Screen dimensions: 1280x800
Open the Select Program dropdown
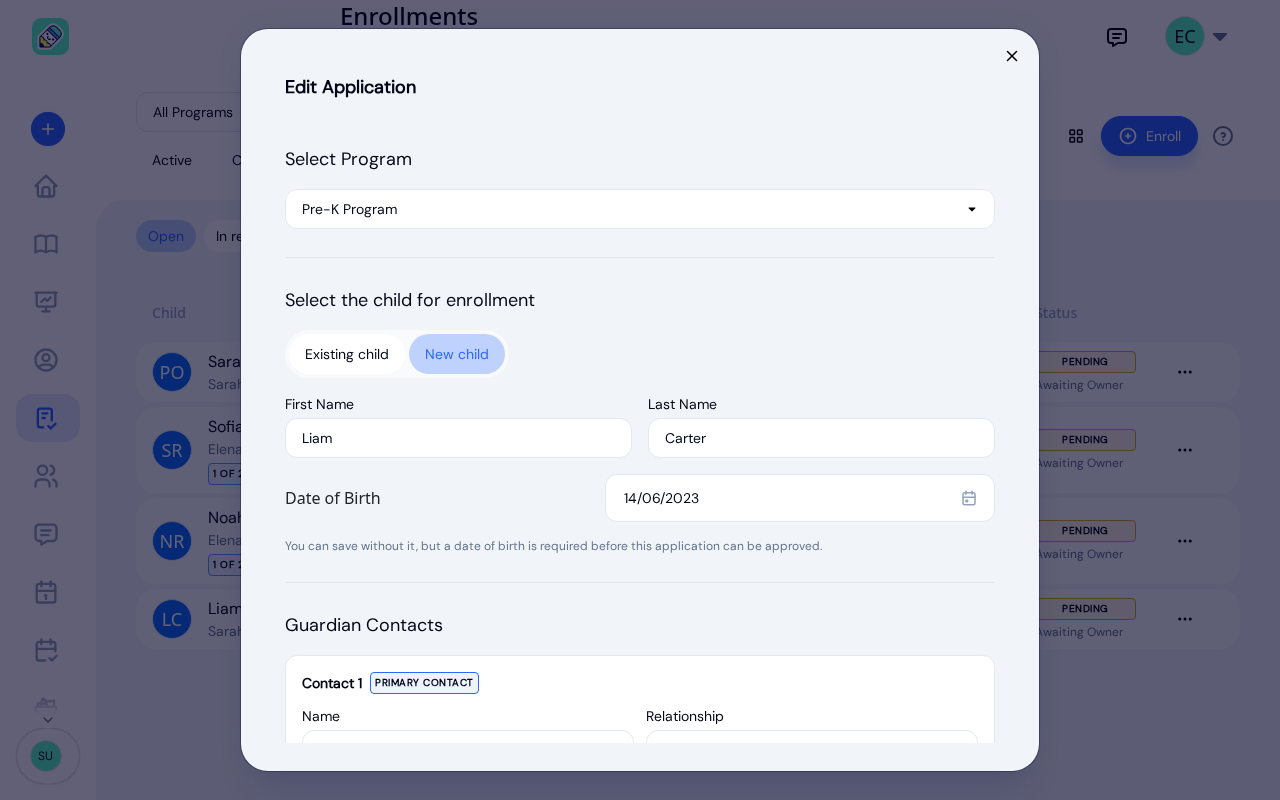click(x=640, y=209)
